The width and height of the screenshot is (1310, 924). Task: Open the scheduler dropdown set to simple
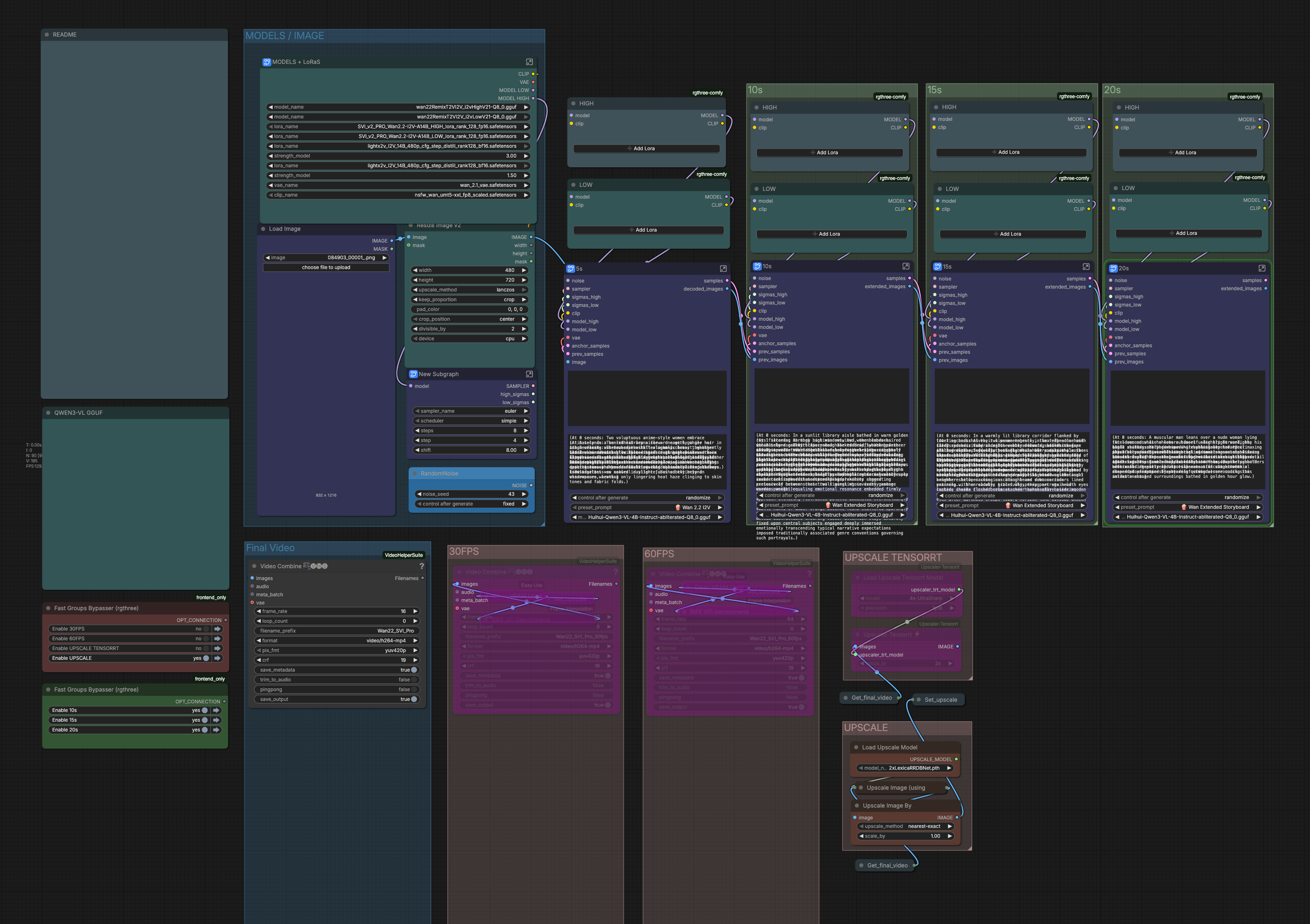[471, 420]
